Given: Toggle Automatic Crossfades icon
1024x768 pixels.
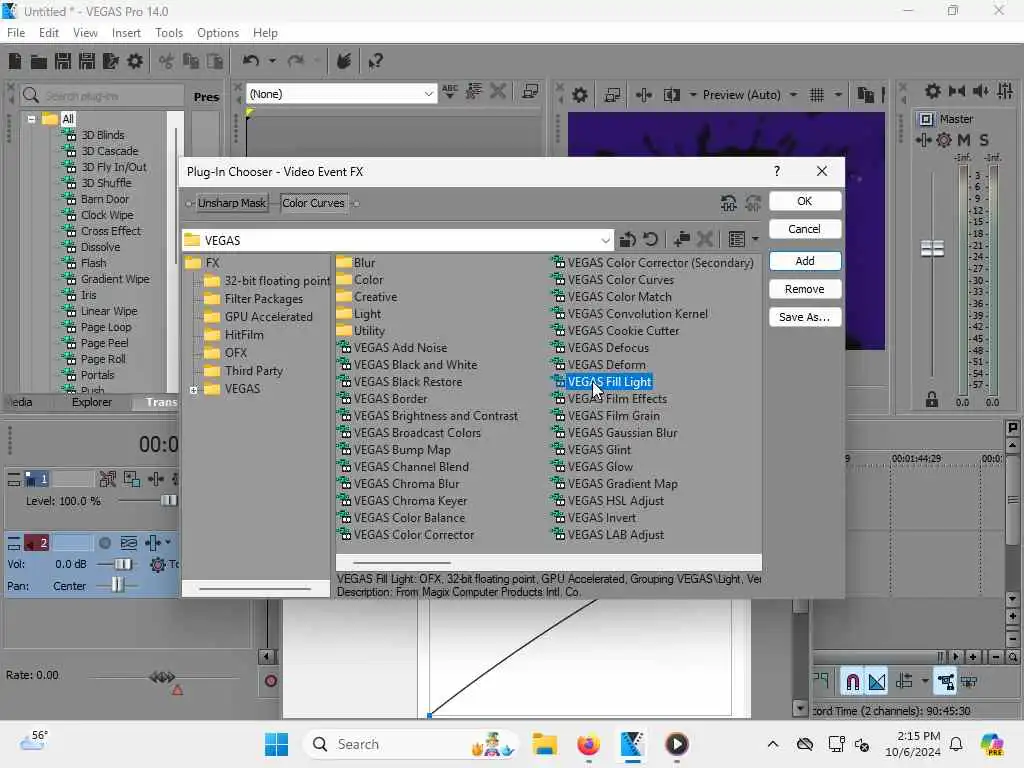Looking at the screenshot, I should pos(877,682).
